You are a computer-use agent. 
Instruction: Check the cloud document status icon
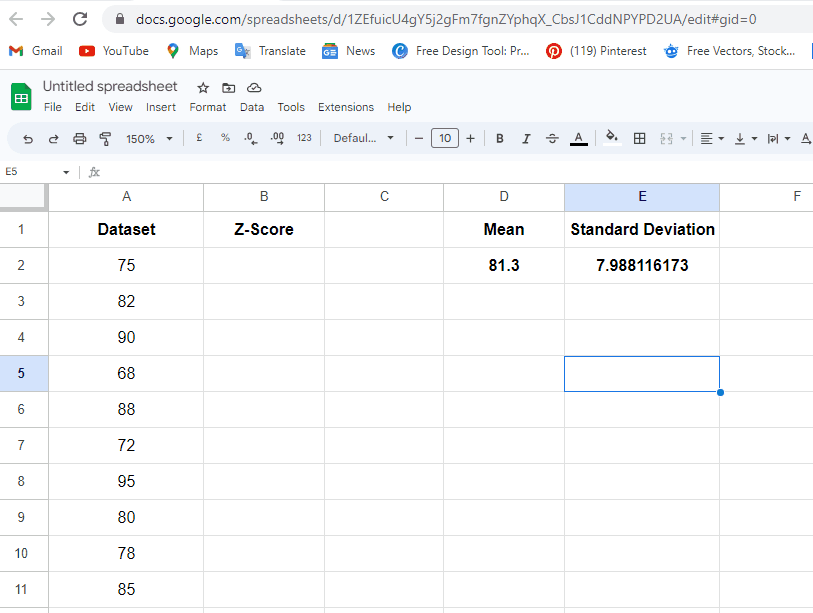pyautogui.click(x=254, y=88)
